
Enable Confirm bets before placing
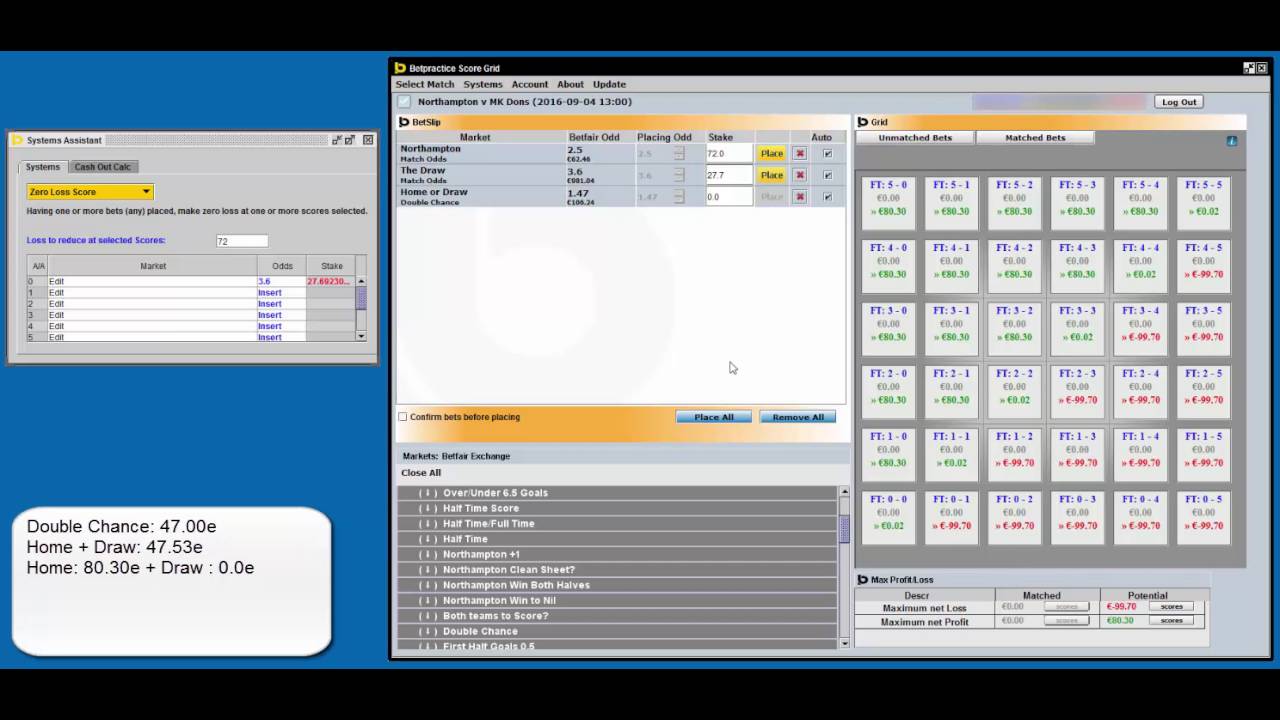[x=403, y=417]
